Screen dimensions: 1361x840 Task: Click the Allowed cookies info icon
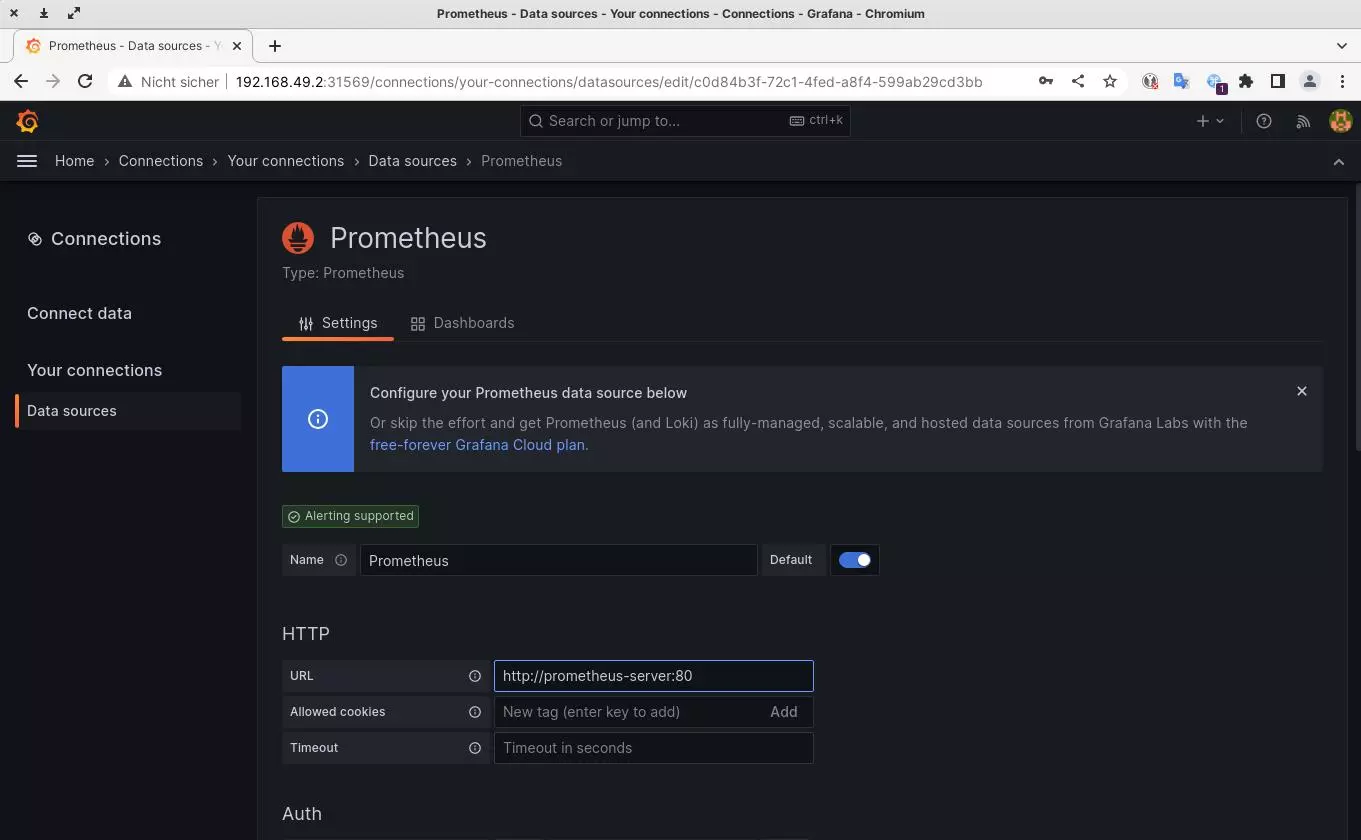(x=475, y=712)
